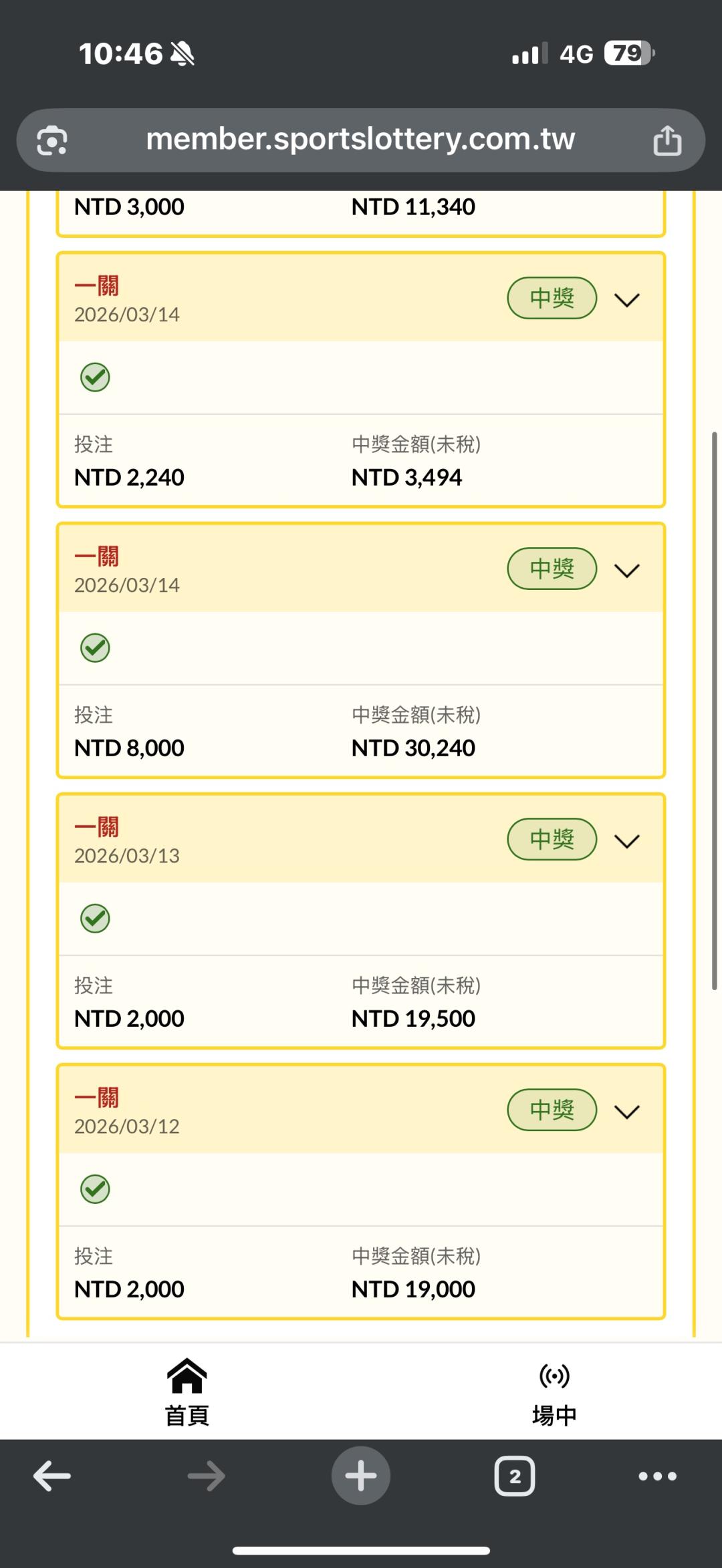Expand the 2026/03/12 bet details chevron
Screen dimensions: 722x1568
pos(627,1112)
